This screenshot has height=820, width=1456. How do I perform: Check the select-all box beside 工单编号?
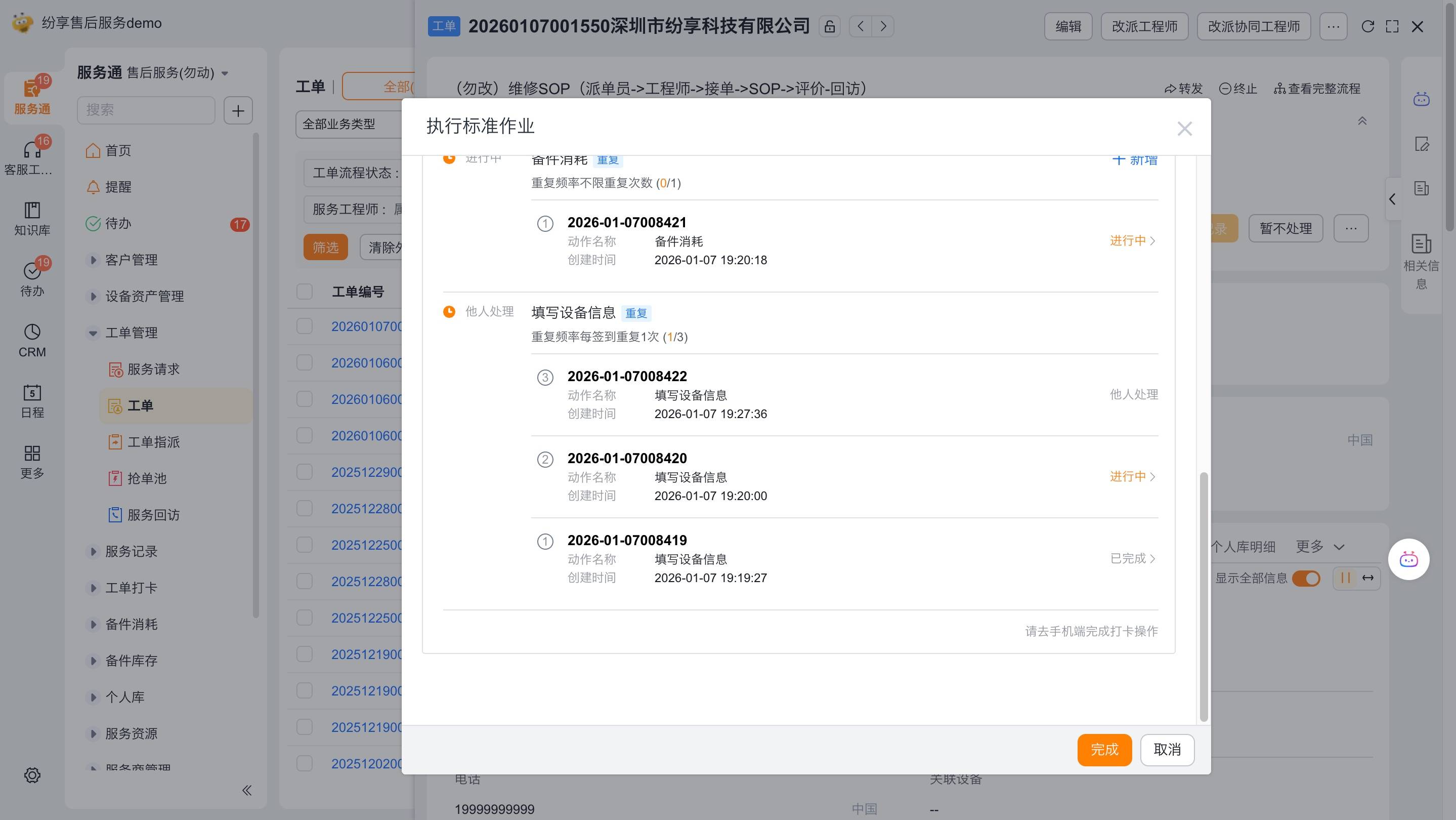click(x=305, y=291)
